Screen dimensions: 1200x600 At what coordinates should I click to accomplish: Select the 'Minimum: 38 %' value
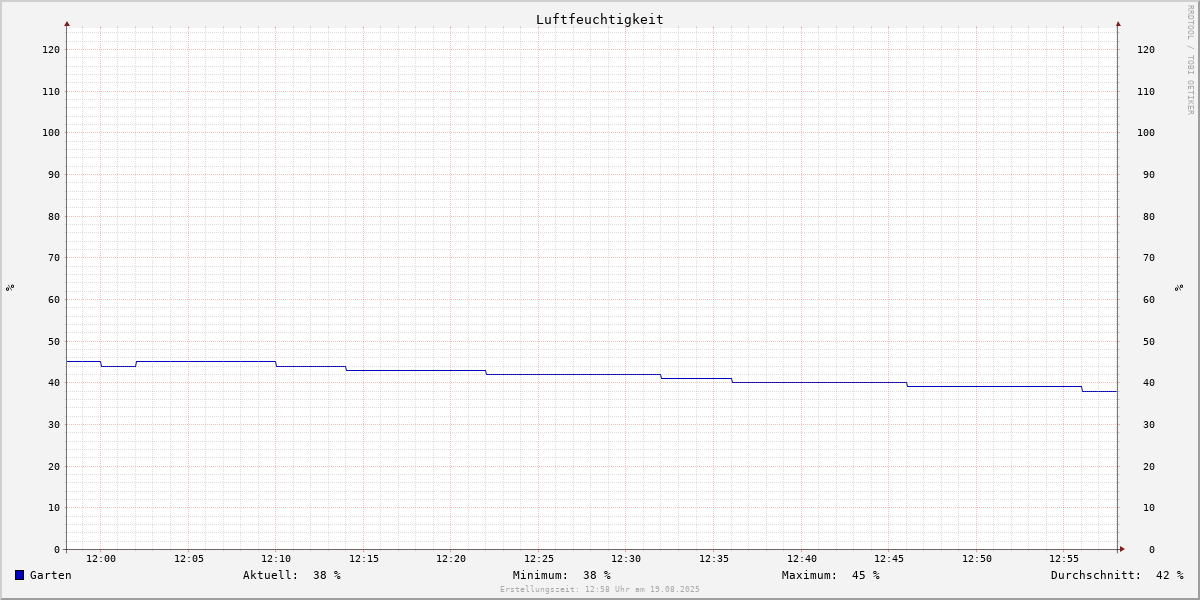pyautogui.click(x=562, y=575)
